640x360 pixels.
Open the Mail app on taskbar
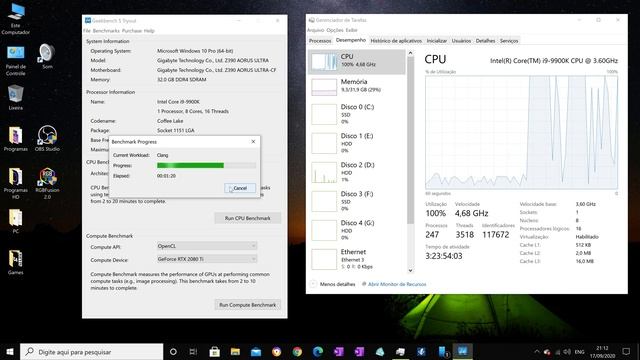[256, 351]
